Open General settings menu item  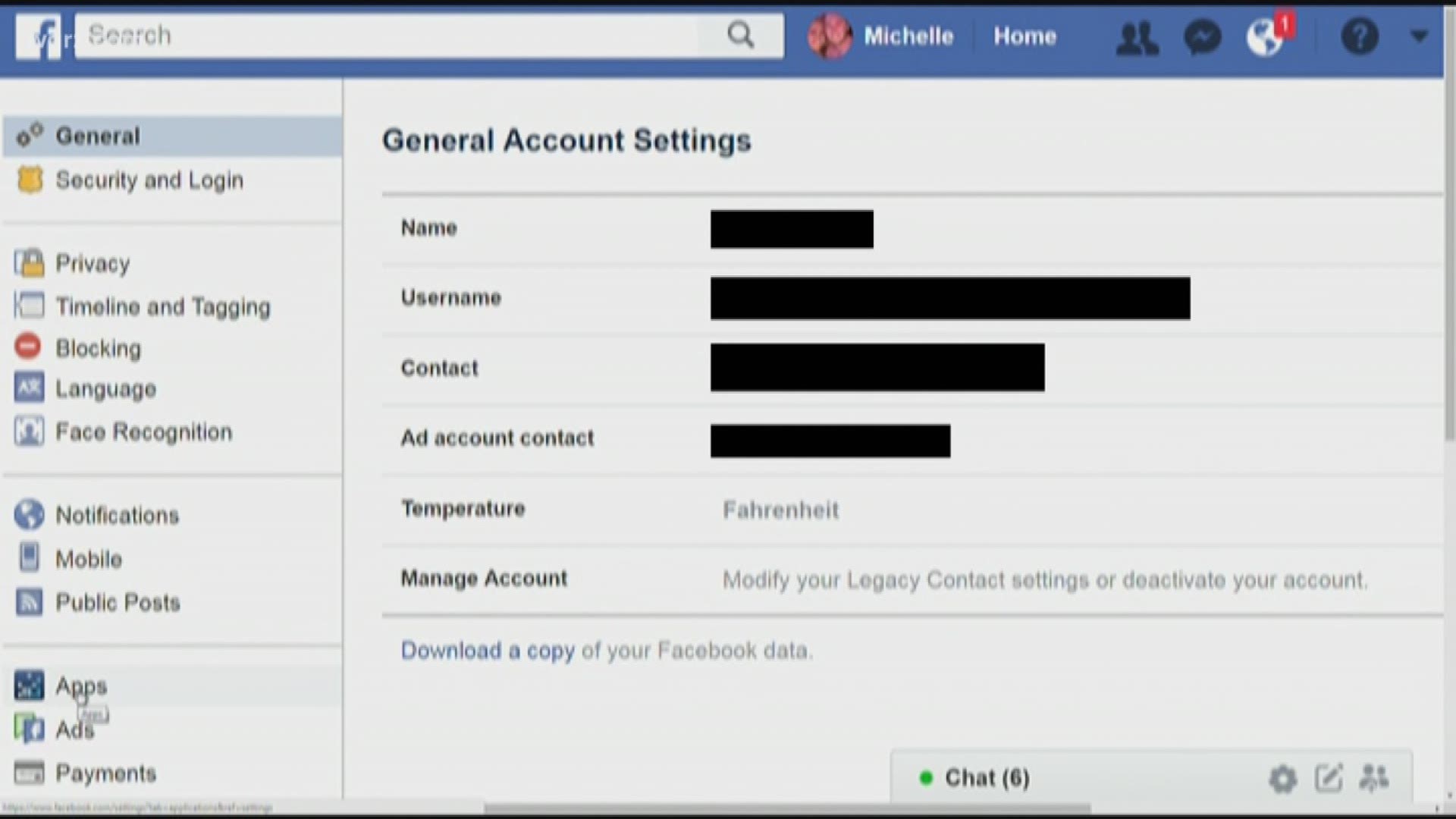coord(173,136)
